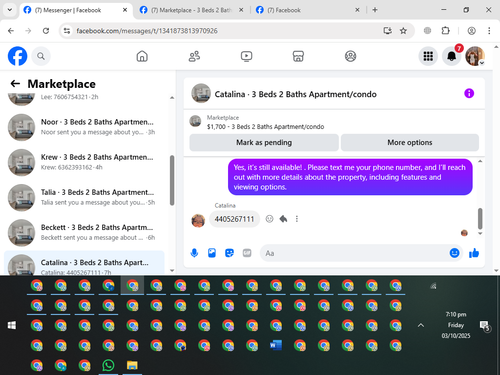Viewport: 500px width, 375px height.
Task: Open the Talia conversation
Action: click(x=84, y=197)
